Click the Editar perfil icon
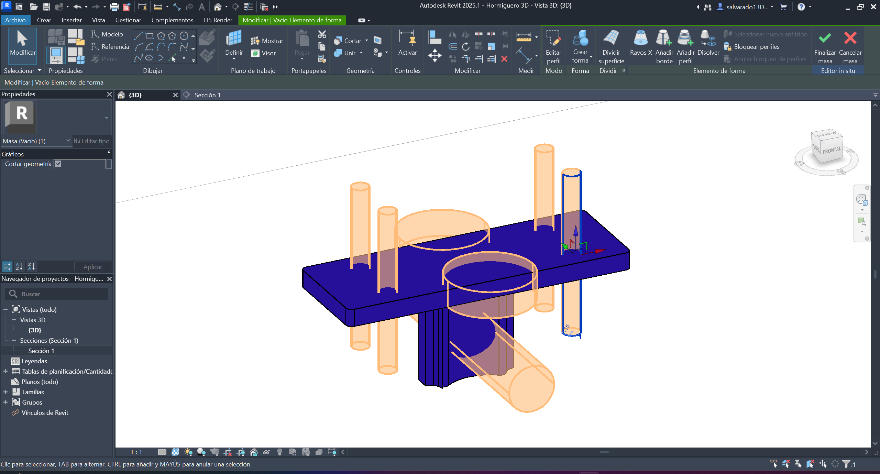The height and width of the screenshot is (474, 880). [553, 44]
